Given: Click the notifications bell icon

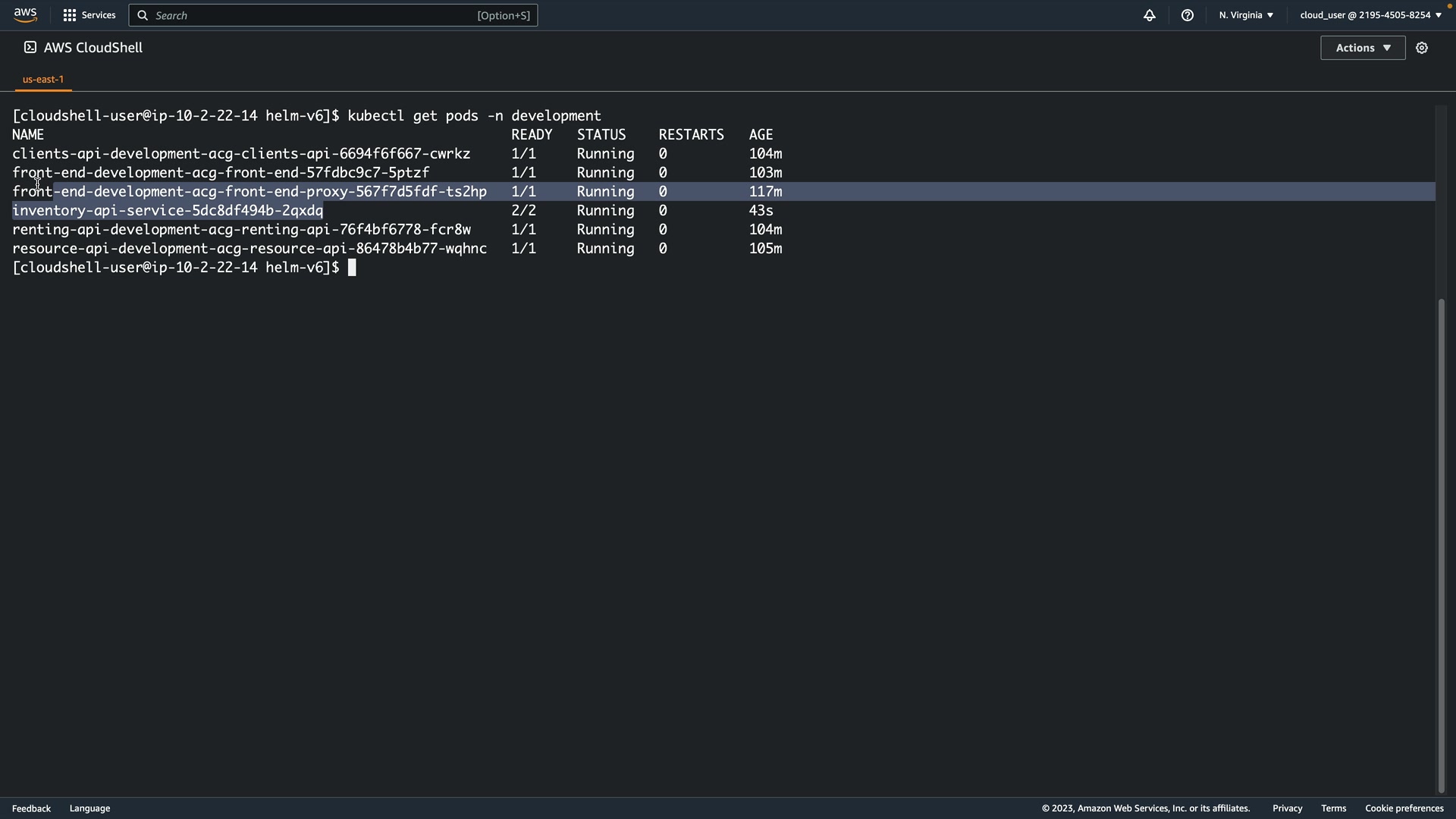Looking at the screenshot, I should (x=1149, y=15).
